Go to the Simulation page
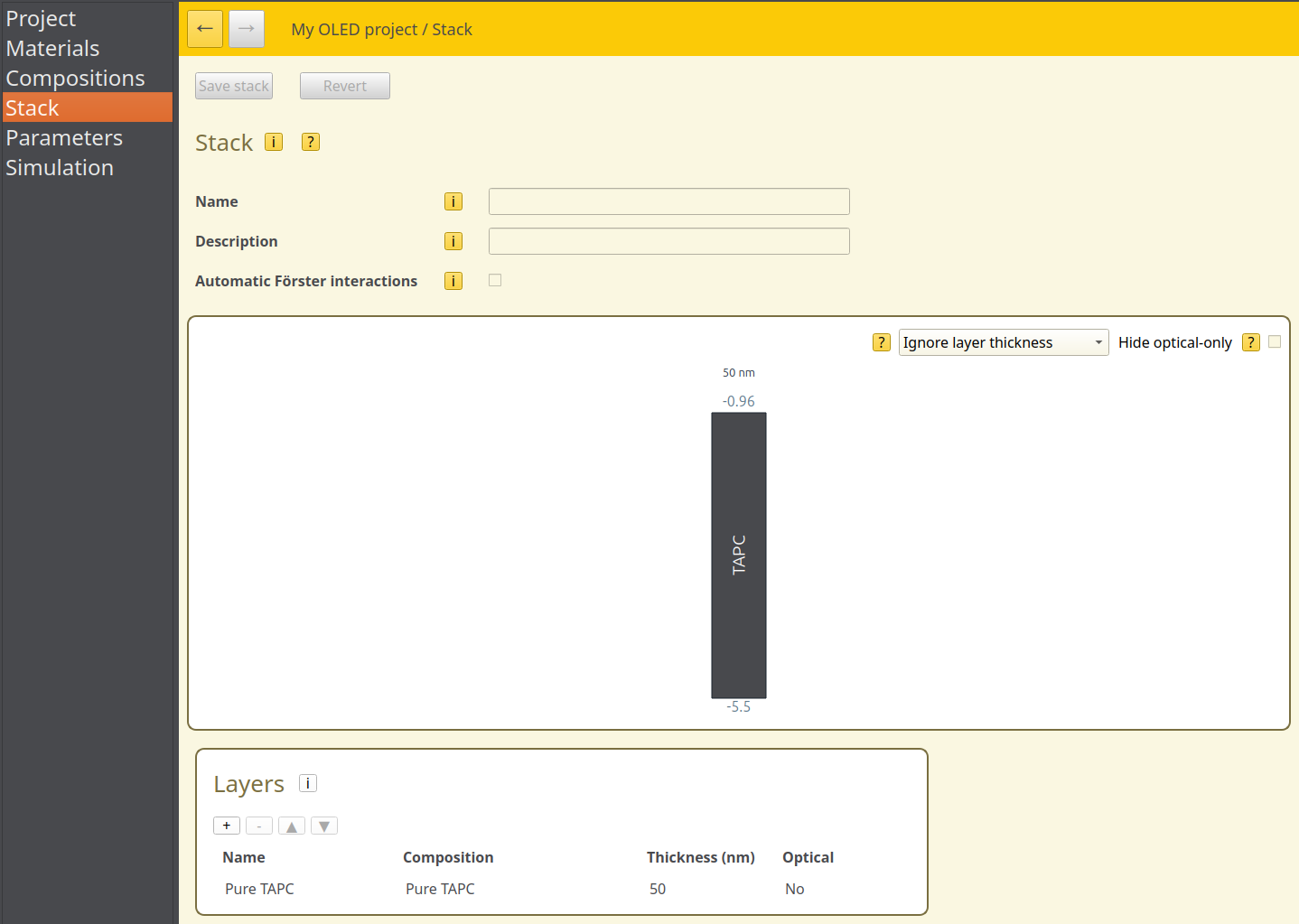This screenshot has height=924, width=1299. click(x=60, y=167)
